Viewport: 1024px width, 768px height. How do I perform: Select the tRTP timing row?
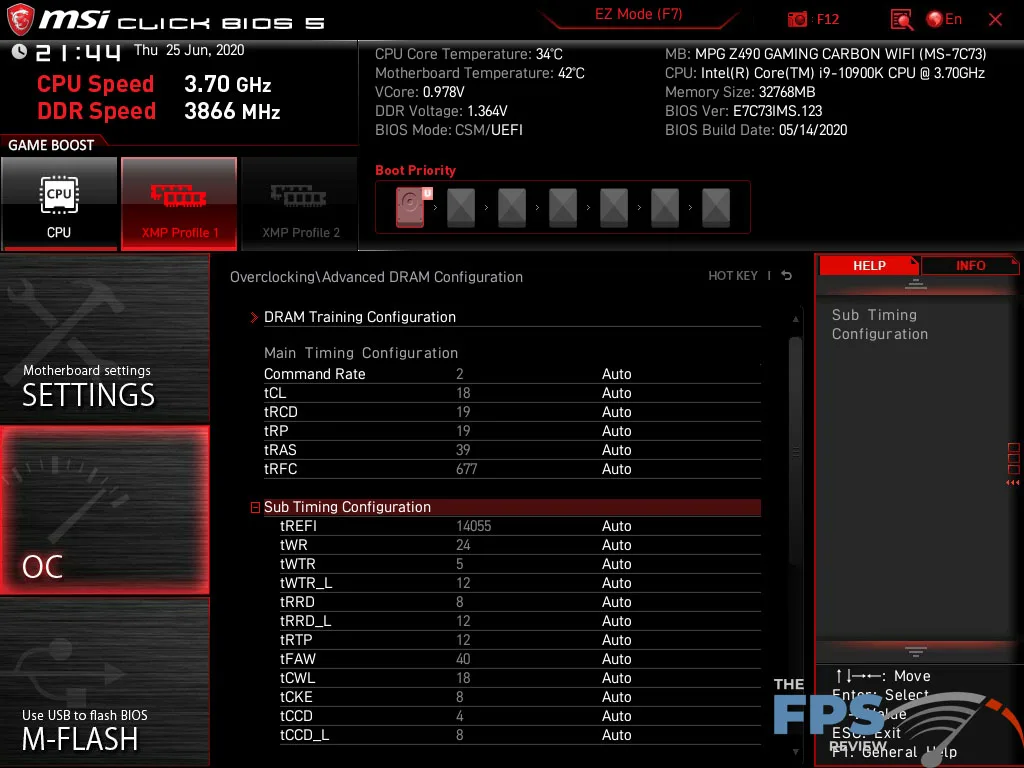click(520, 639)
